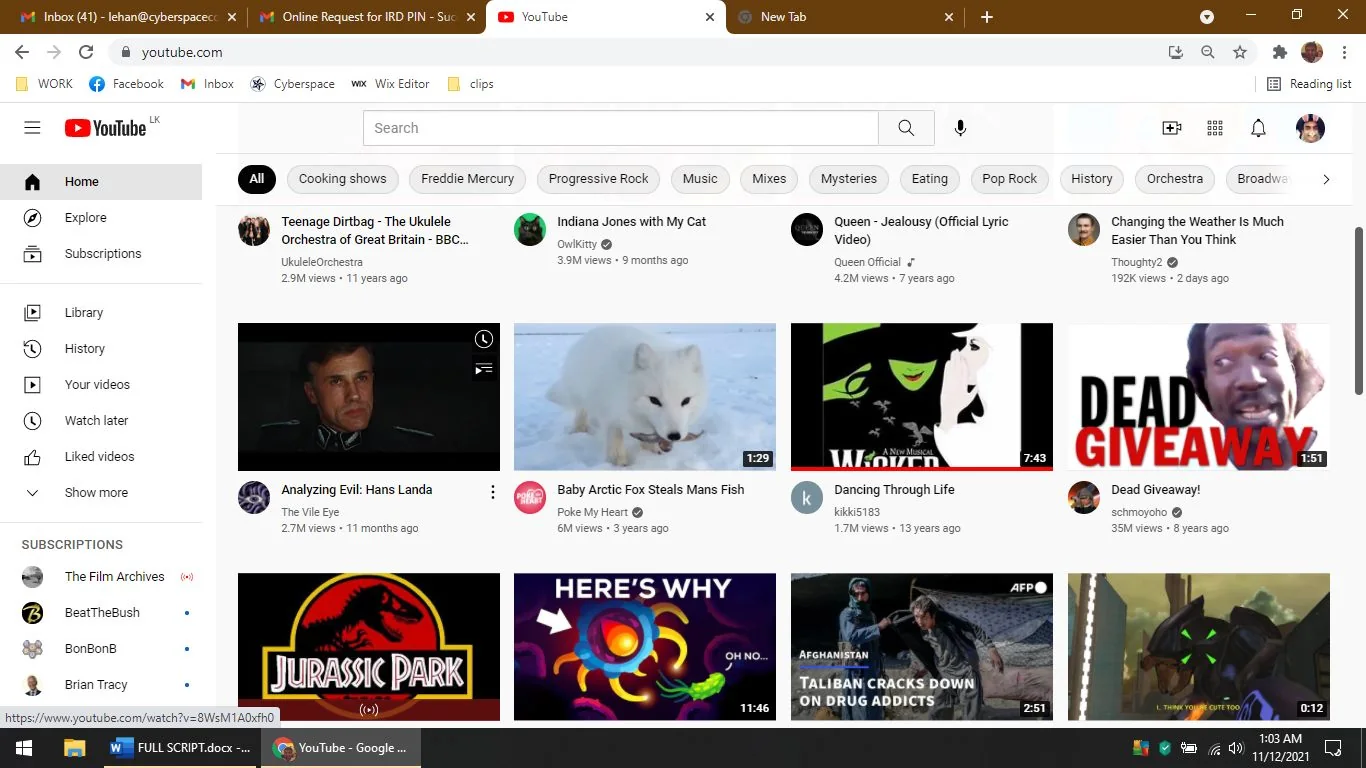Open action menu for Analyzing Evil video
This screenshot has height=768, width=1366.
(492, 492)
